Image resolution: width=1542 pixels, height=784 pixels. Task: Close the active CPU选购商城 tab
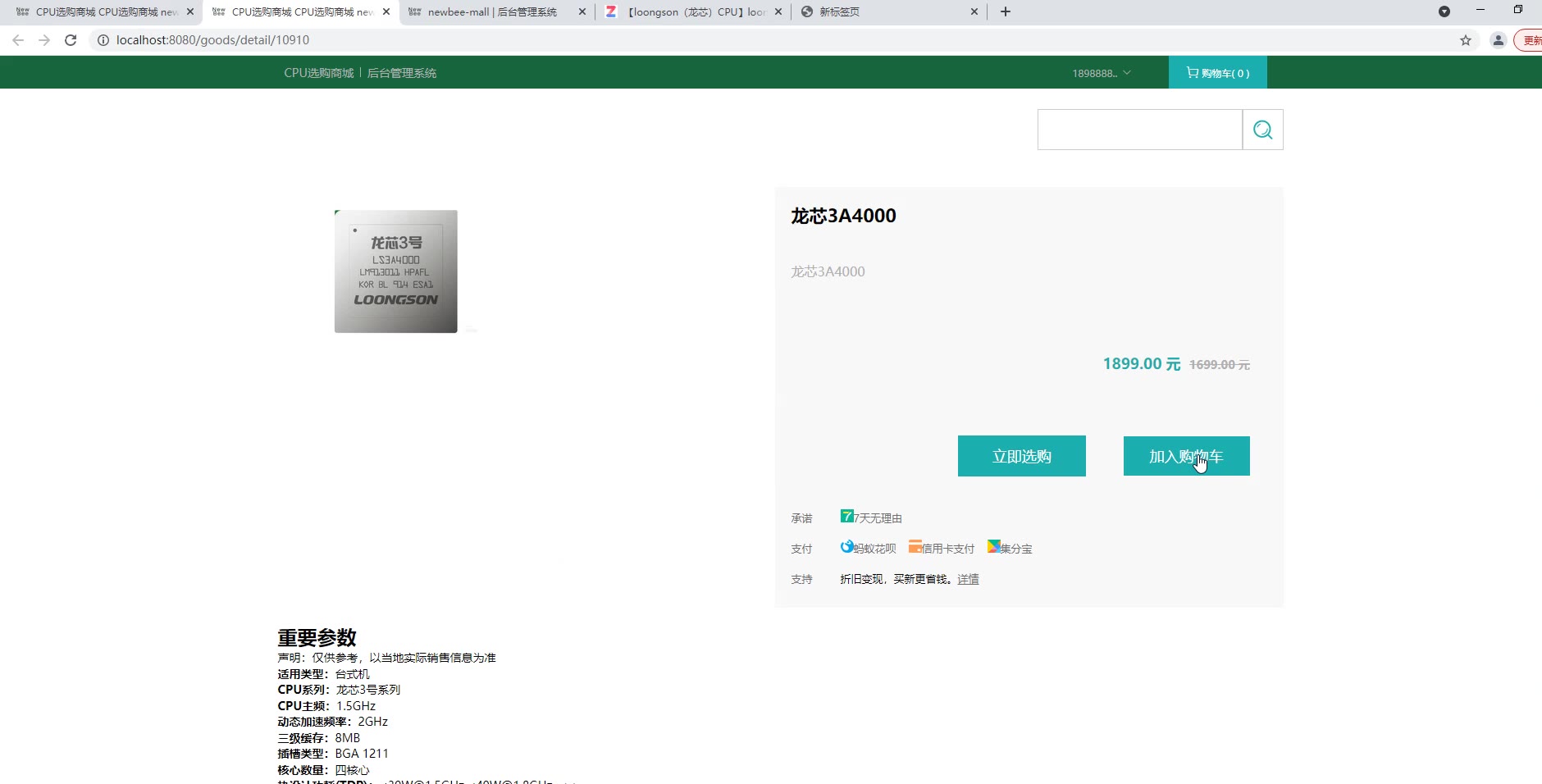coord(386,11)
